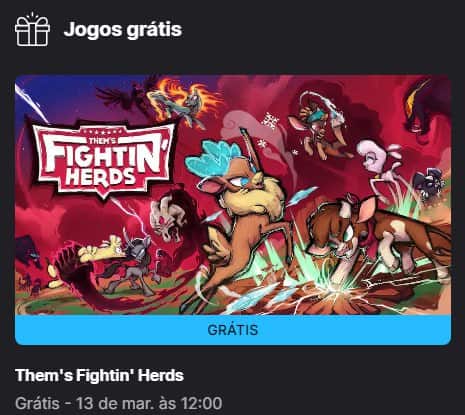The width and height of the screenshot is (465, 415).
Task: Open the Jogos grátis section heading
Action: click(123, 29)
